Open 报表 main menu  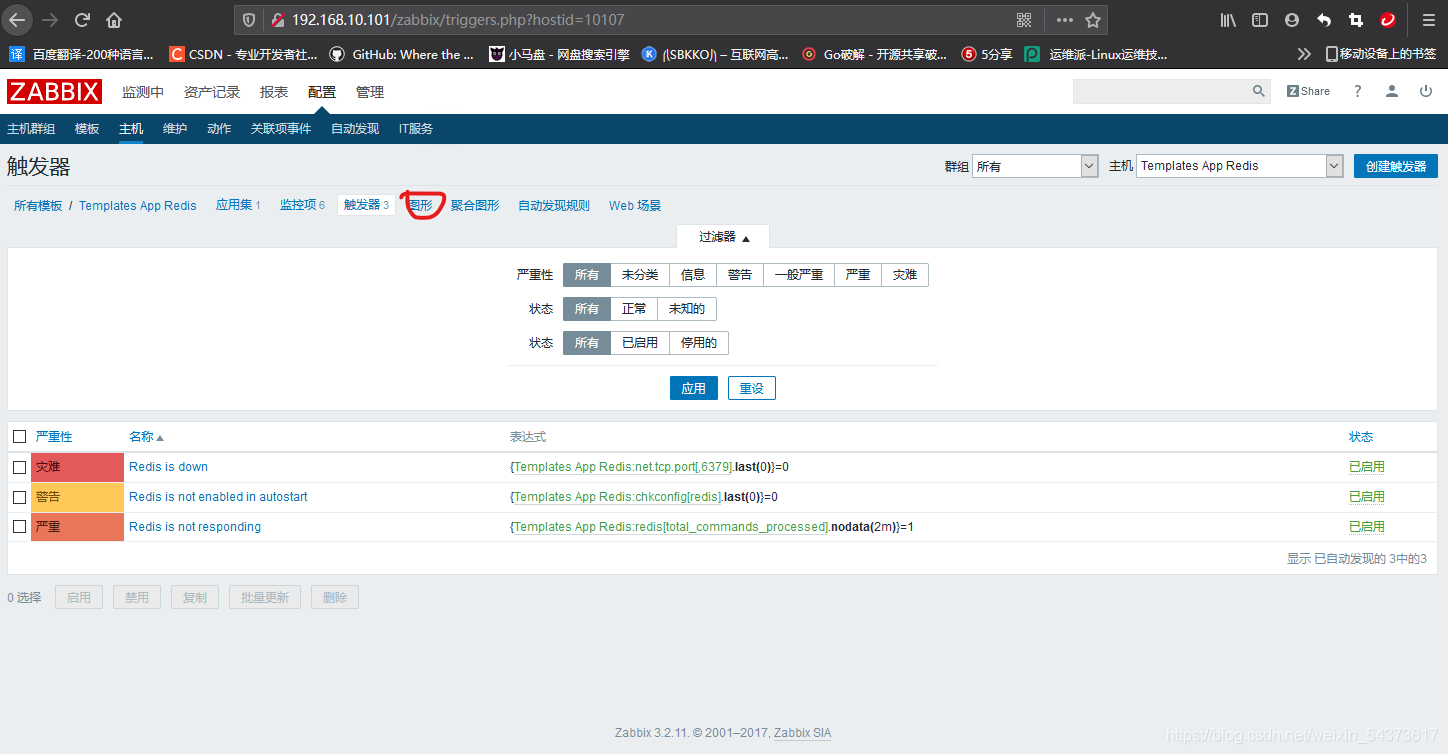274,92
